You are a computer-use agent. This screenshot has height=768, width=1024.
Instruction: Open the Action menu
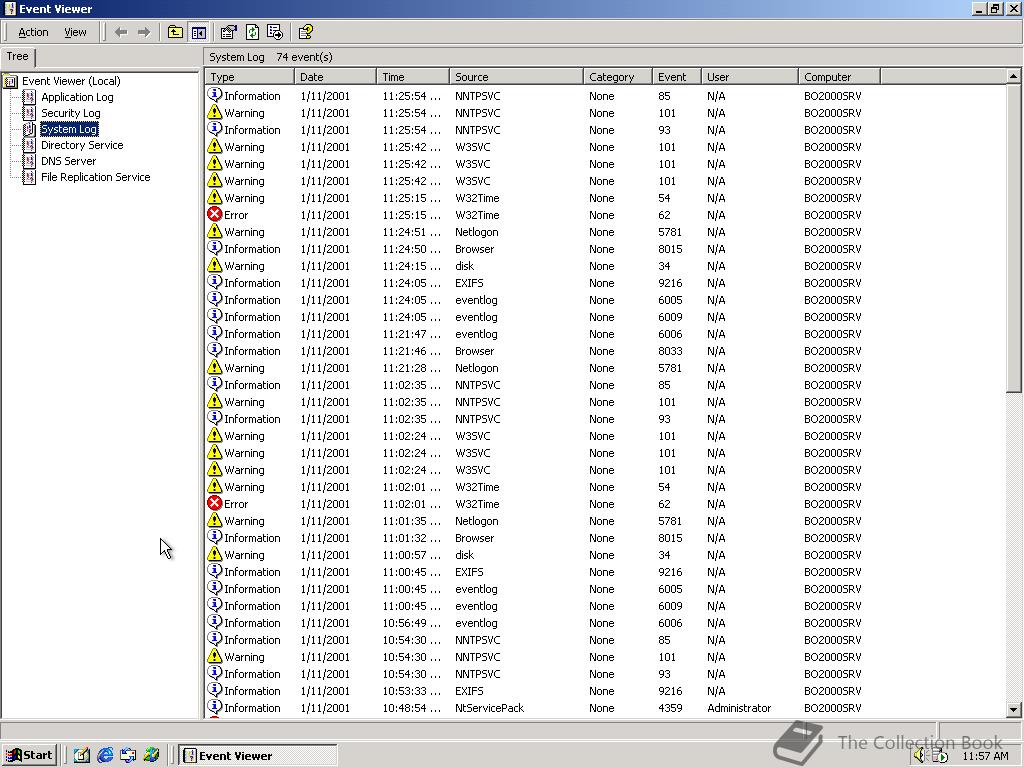coord(33,32)
